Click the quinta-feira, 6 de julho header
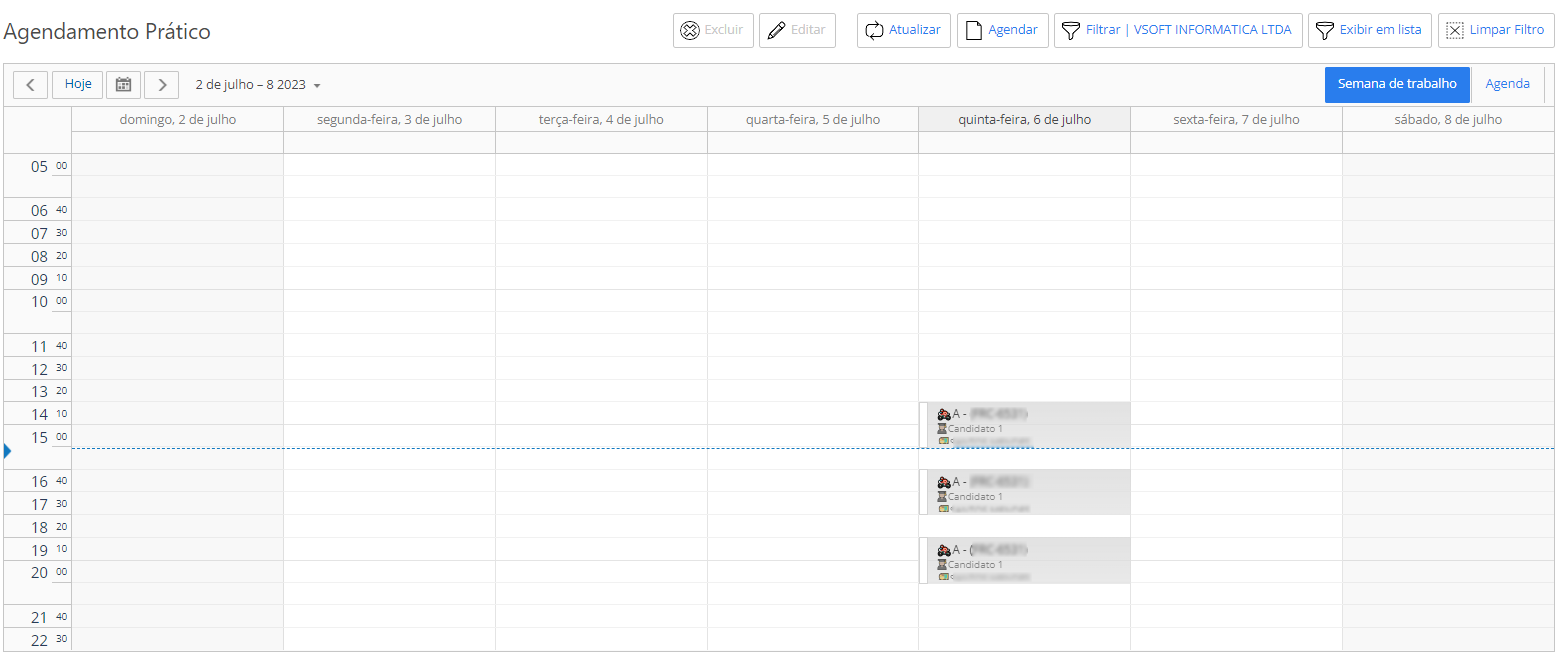This screenshot has height=653, width=1559. 1024,119
